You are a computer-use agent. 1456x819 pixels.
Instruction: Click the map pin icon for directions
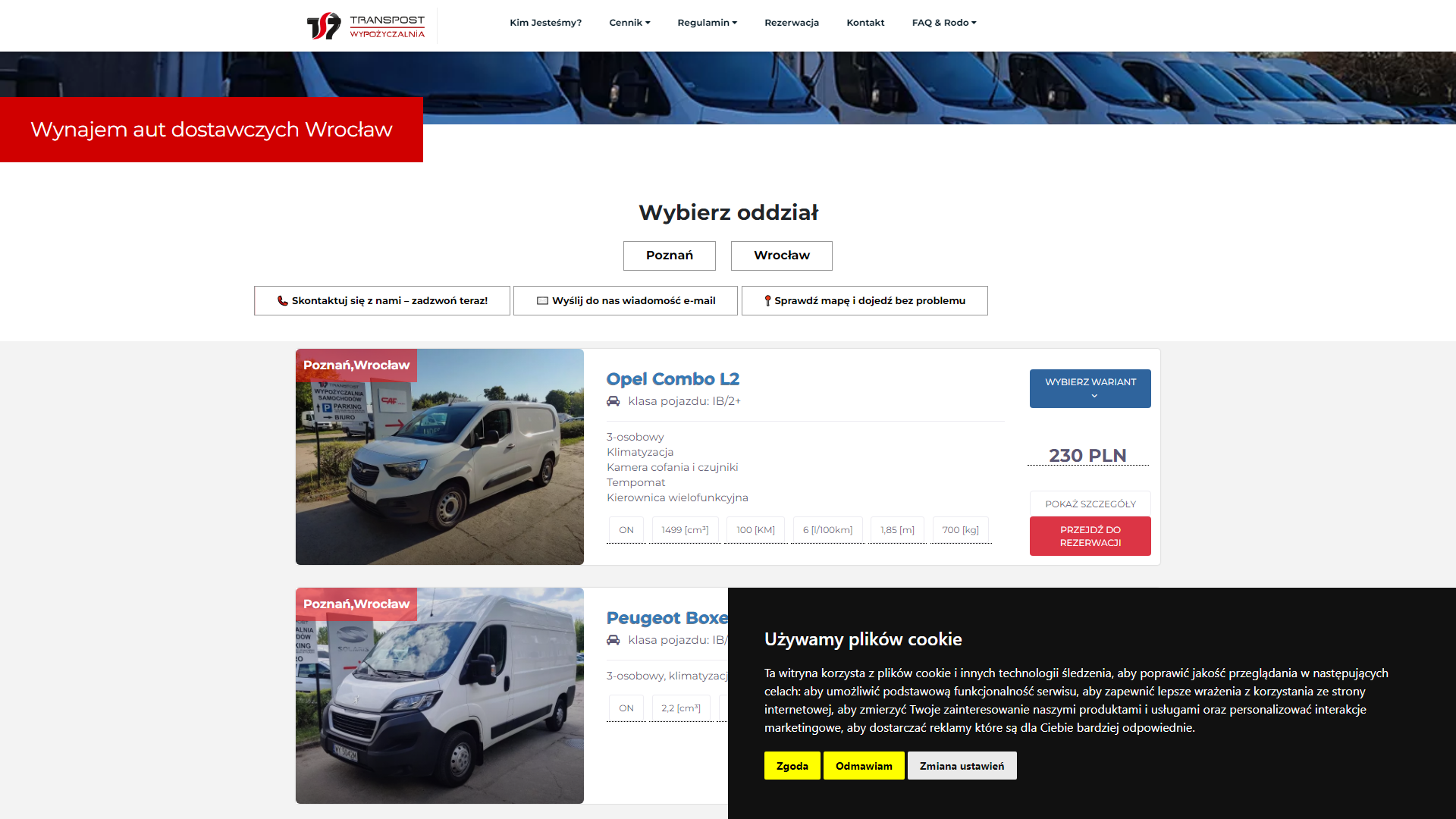coord(767,301)
